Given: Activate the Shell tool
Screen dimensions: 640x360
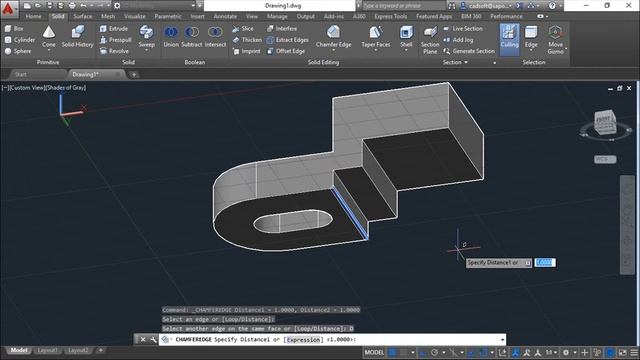Looking at the screenshot, I should pyautogui.click(x=406, y=37).
